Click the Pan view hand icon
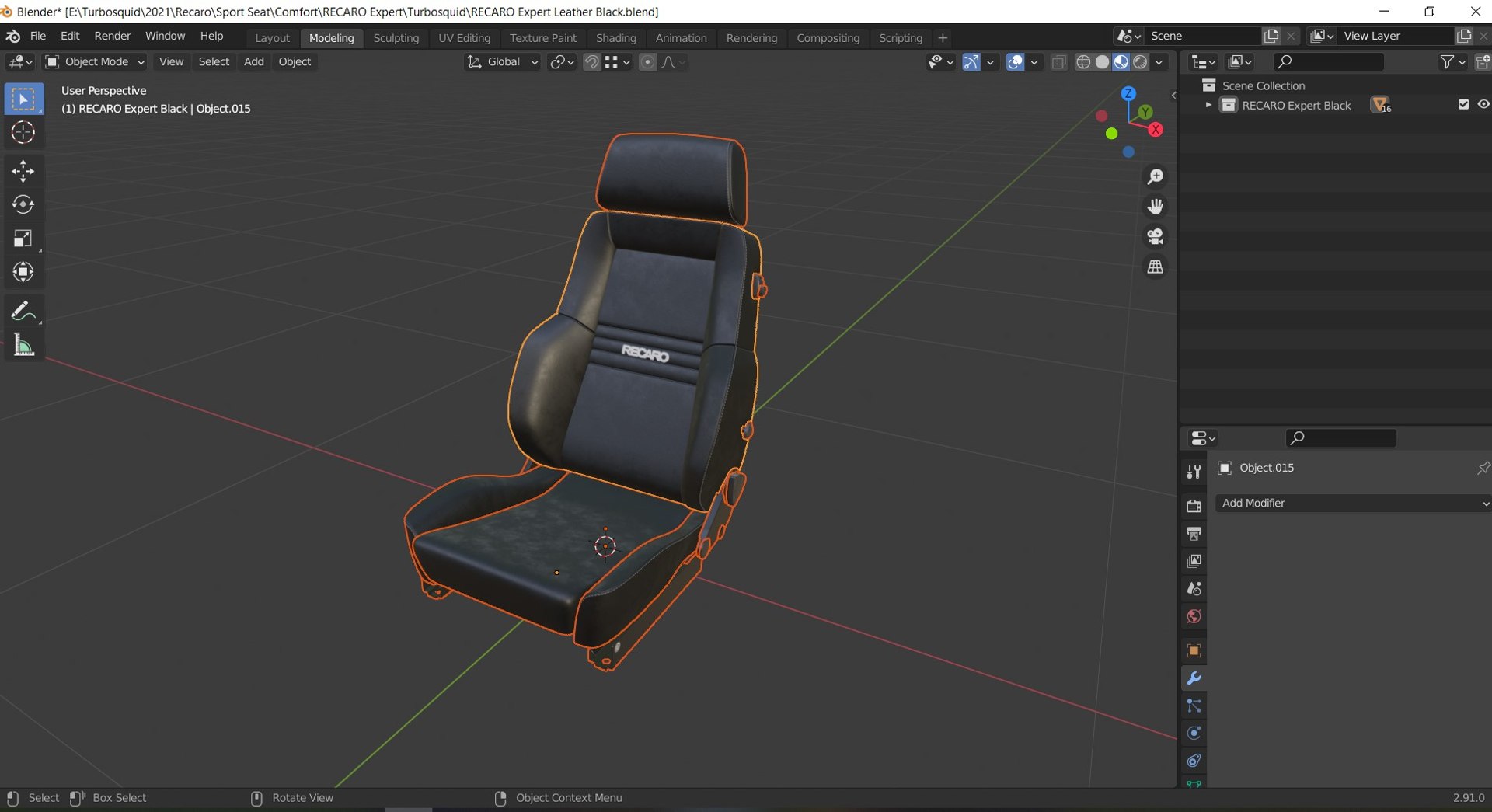 (x=1156, y=207)
